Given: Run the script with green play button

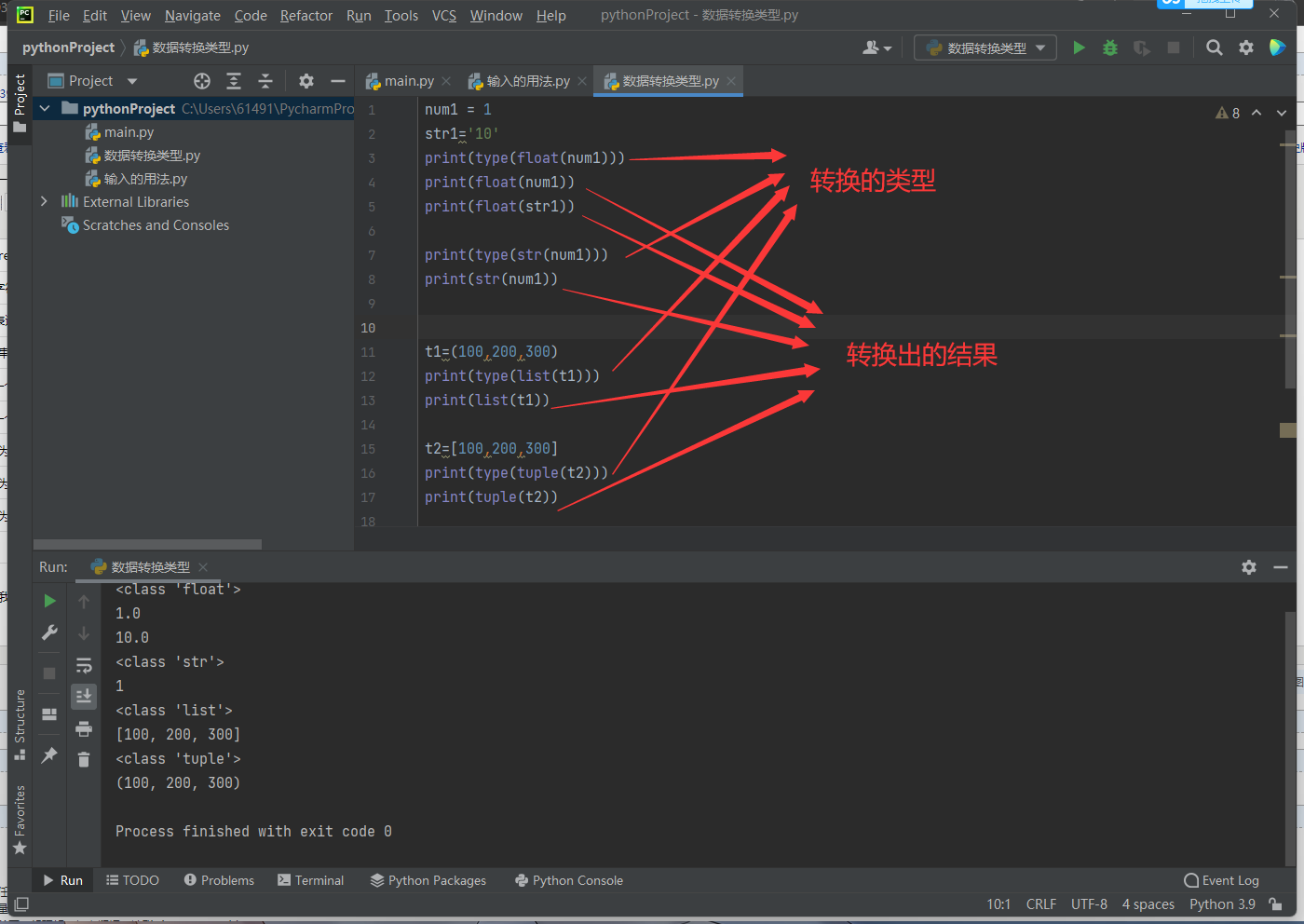Looking at the screenshot, I should pos(1079,48).
